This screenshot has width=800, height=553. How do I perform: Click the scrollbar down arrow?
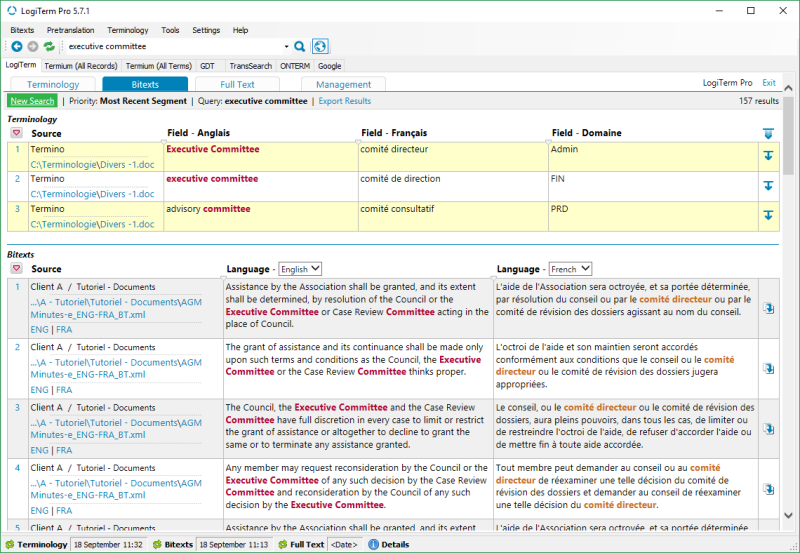[x=788, y=515]
